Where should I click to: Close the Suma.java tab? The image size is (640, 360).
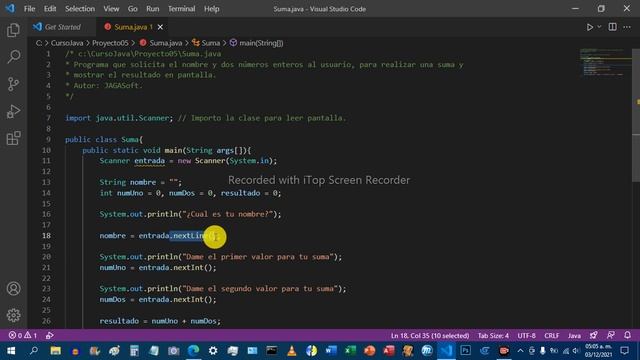(x=160, y=27)
